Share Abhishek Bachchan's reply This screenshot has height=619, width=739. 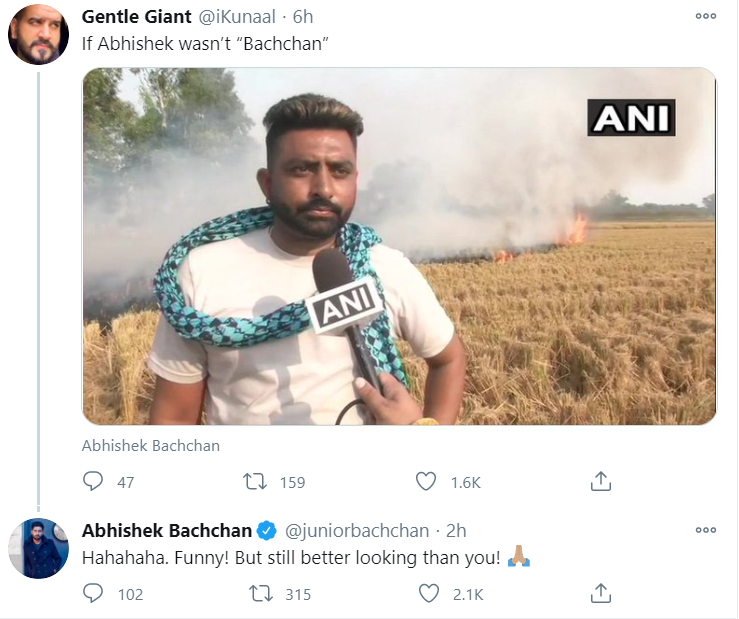pos(600,594)
